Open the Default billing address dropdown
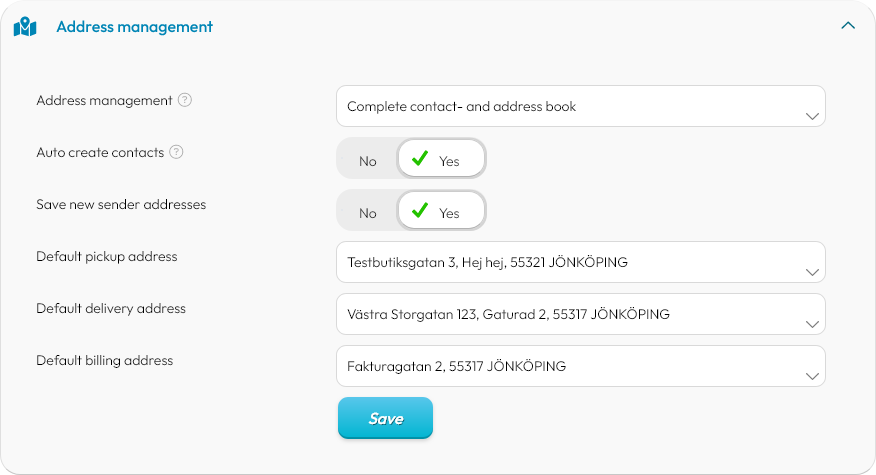 pyautogui.click(x=580, y=366)
